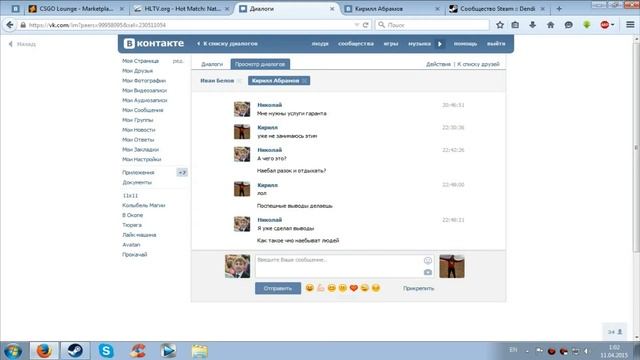Switch to the Сообщество Steam tab
This screenshot has width=640, height=360.
click(497, 9)
